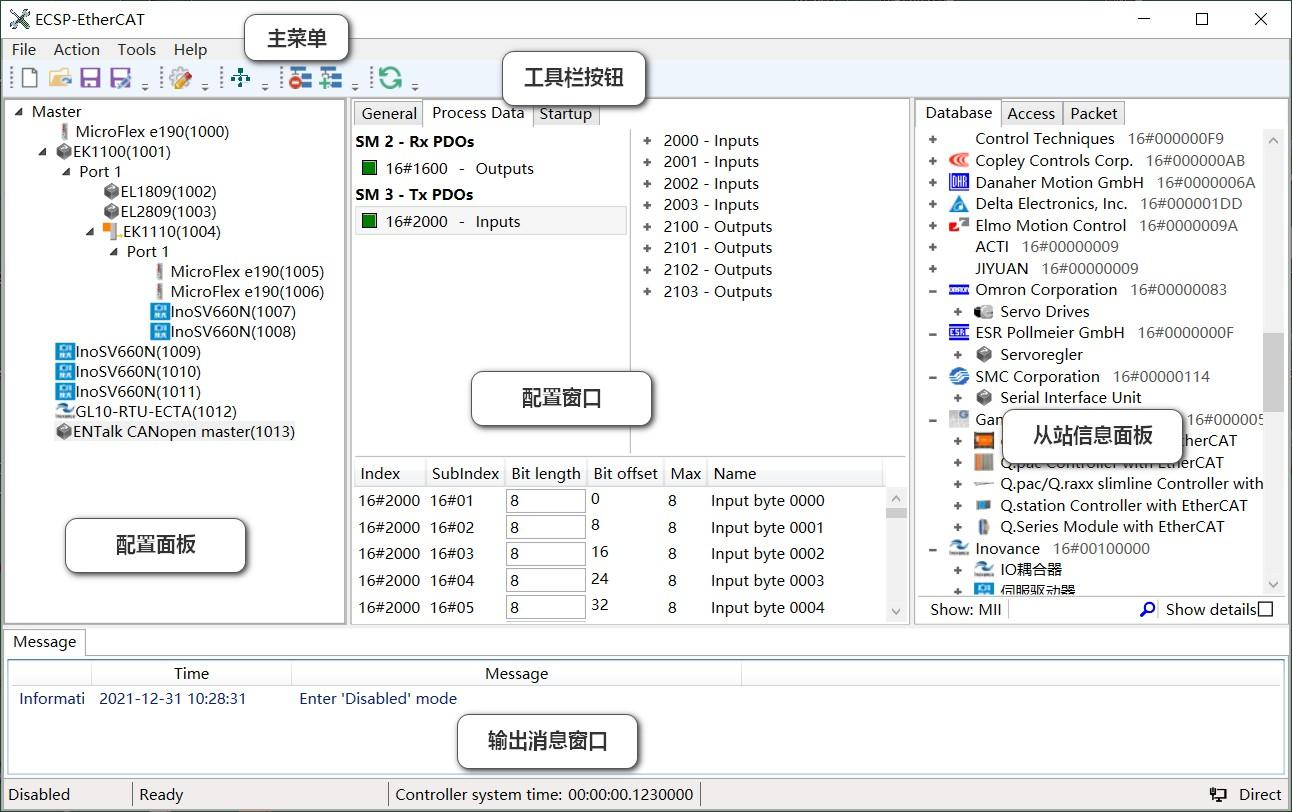Image resolution: width=1292 pixels, height=812 pixels.
Task: Open the File menu
Action: pos(24,49)
